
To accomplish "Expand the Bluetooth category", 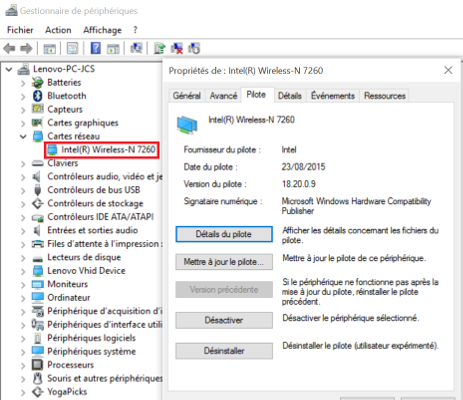I will [x=23, y=97].
